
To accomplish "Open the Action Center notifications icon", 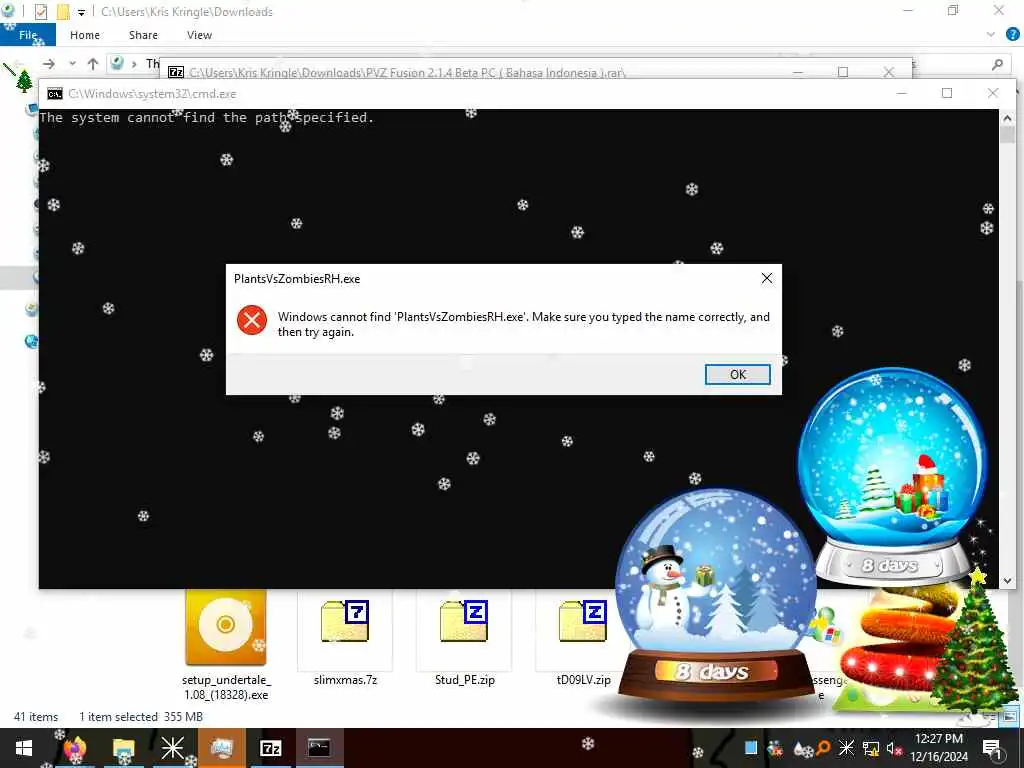I will pyautogui.click(x=992, y=748).
